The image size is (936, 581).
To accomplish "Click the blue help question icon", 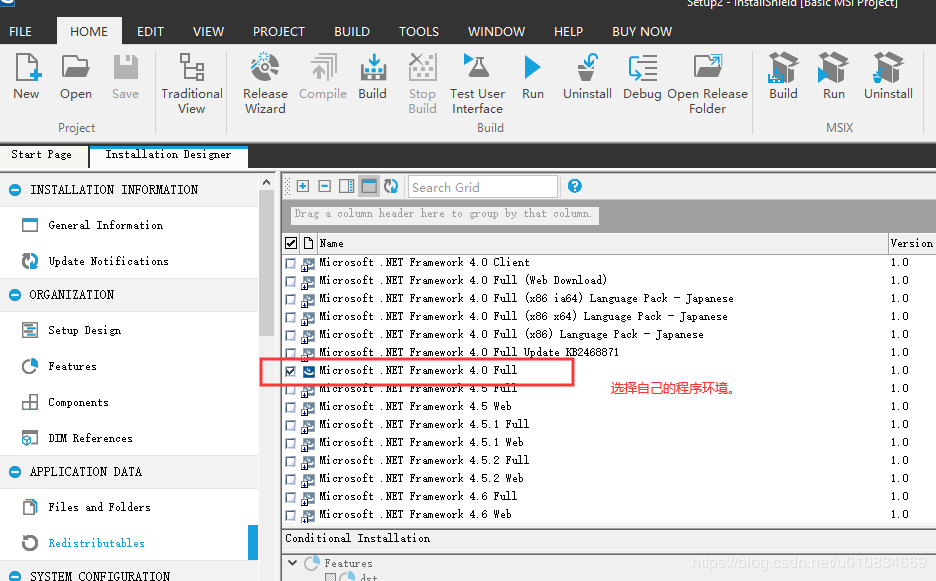I will click(574, 186).
